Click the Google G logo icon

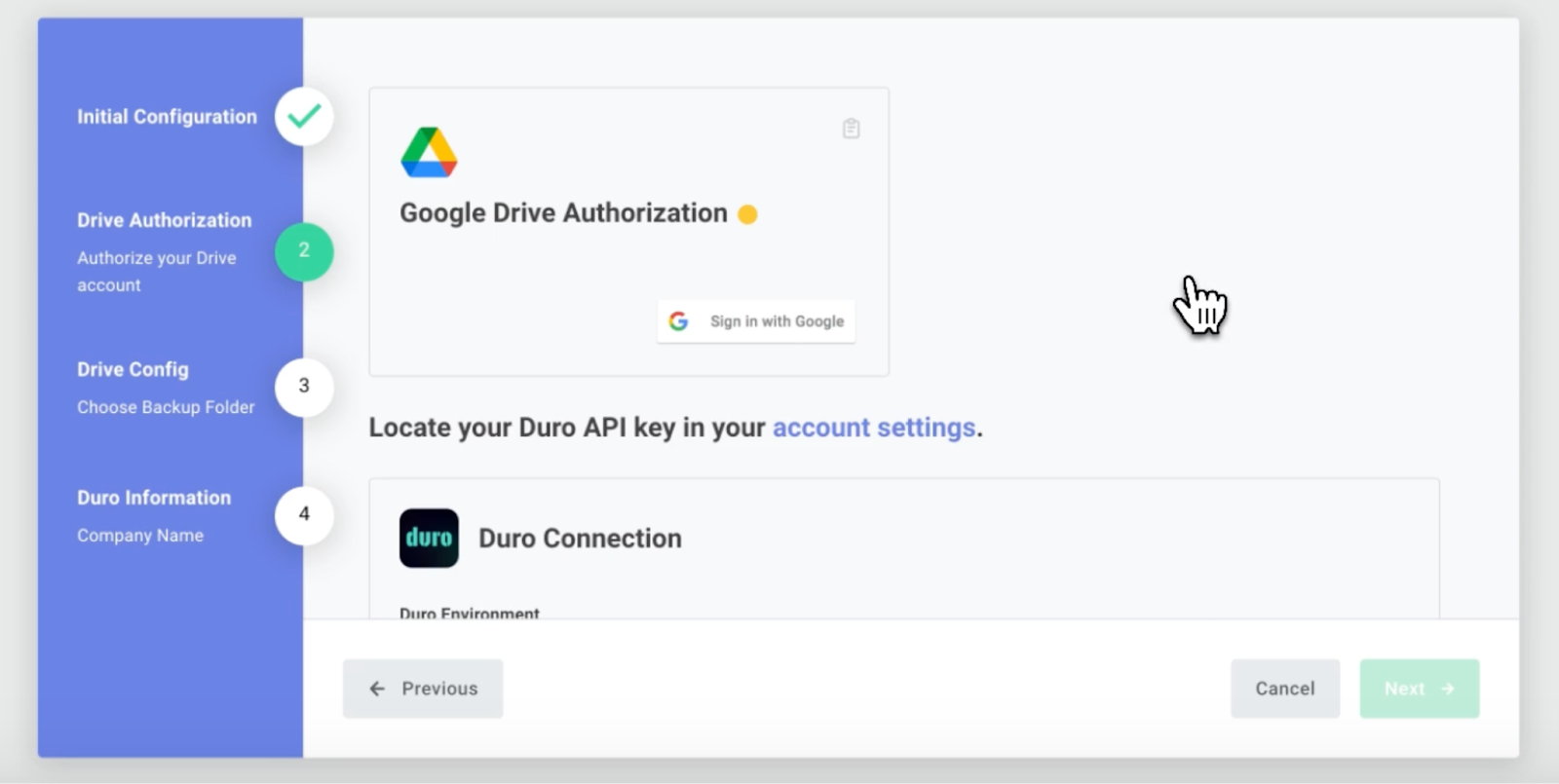click(x=679, y=321)
